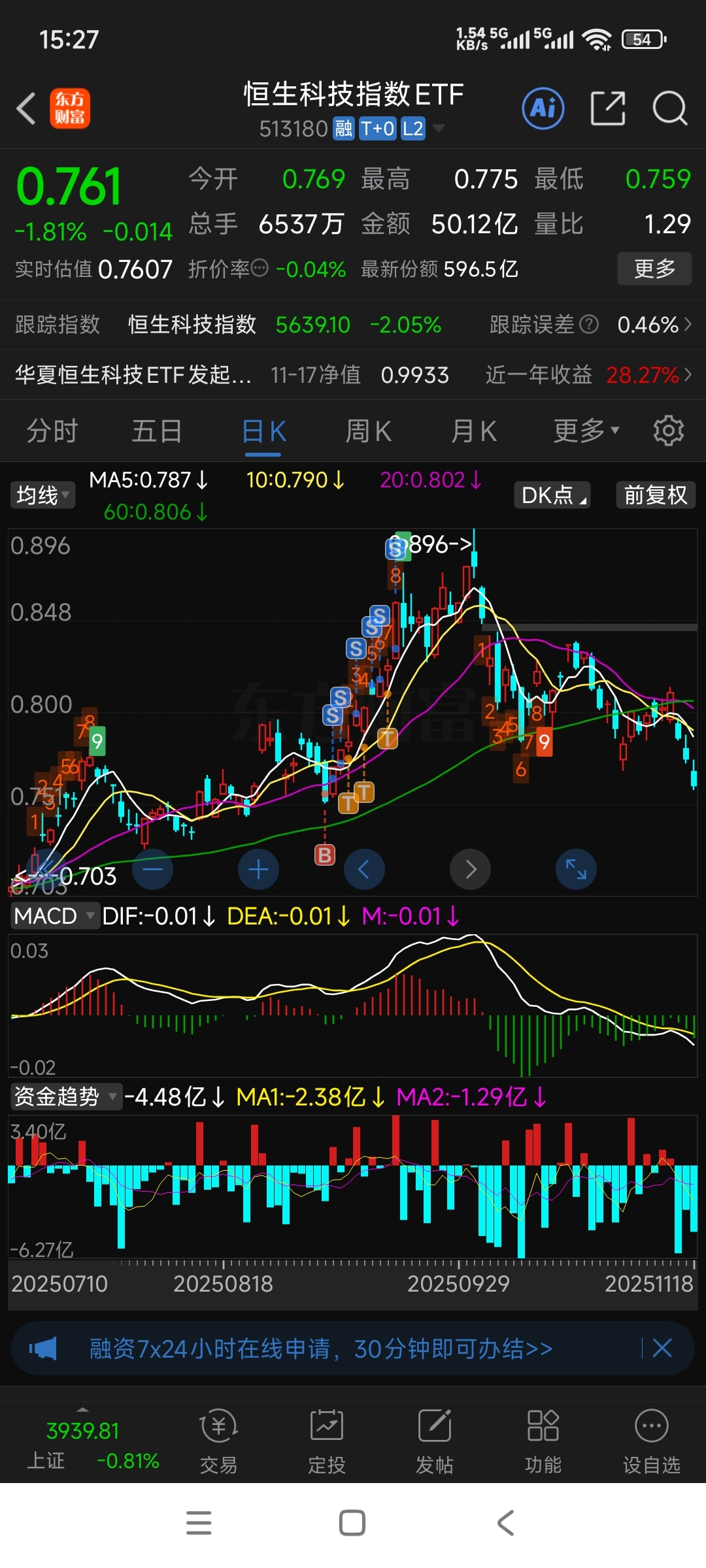Tap 11-17净值 0.9933 value
Screen dimensions: 706x1568
point(415,374)
